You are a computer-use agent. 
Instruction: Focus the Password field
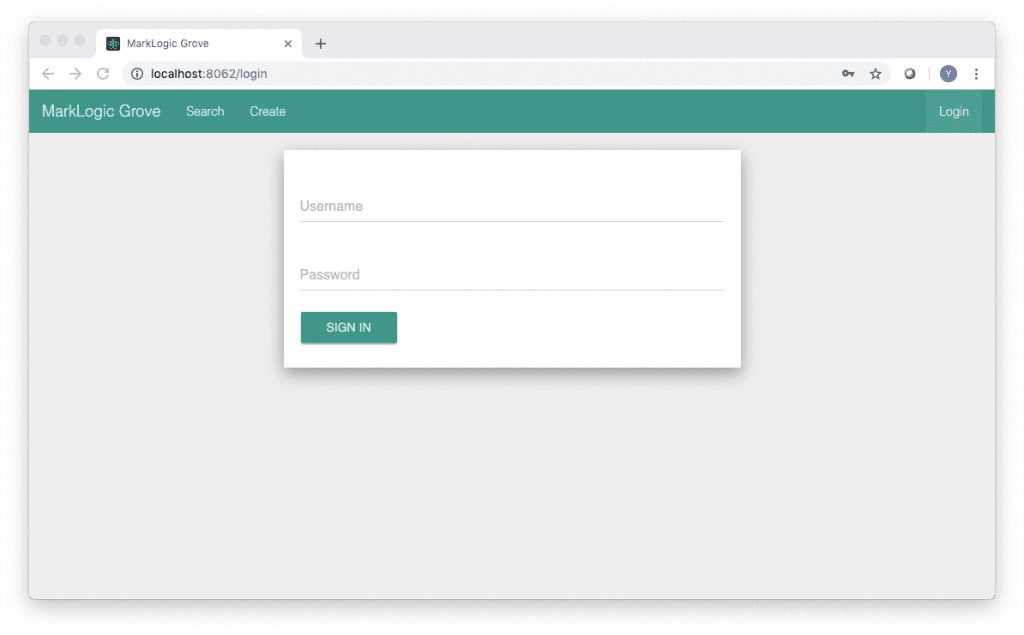pos(512,275)
